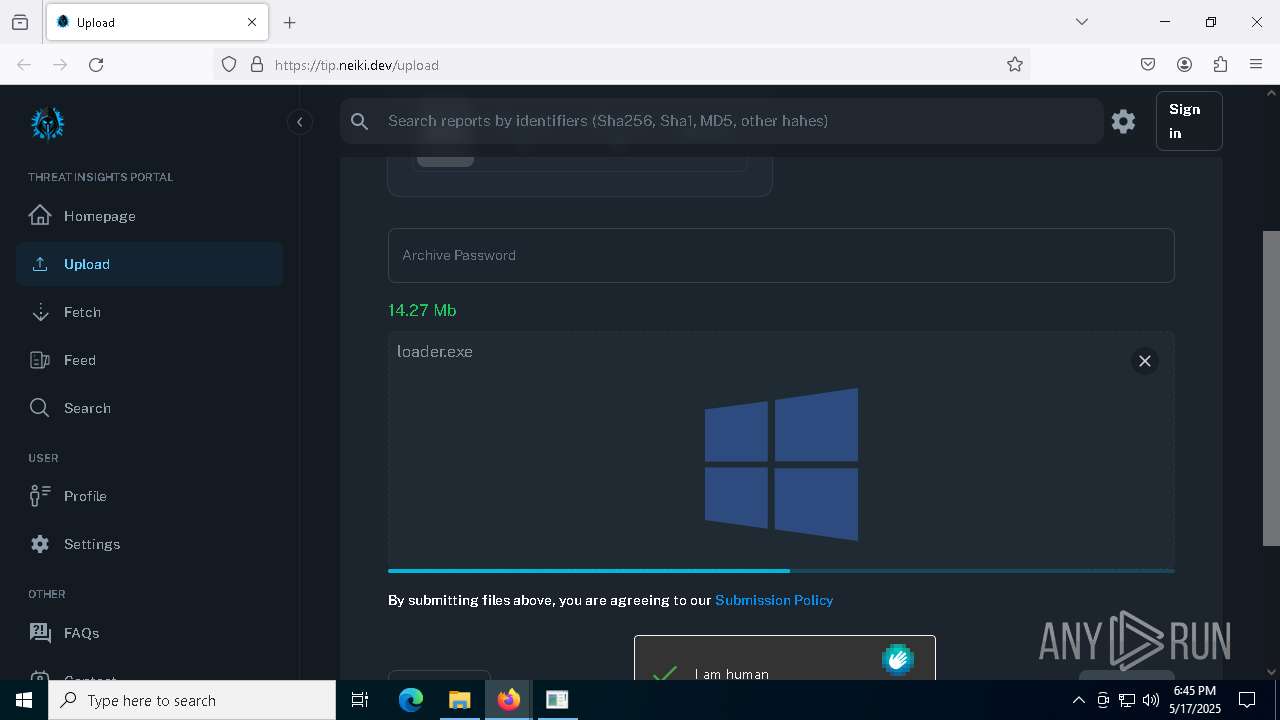1280x720 pixels.
Task: Open the notification center
Action: click(1247, 700)
